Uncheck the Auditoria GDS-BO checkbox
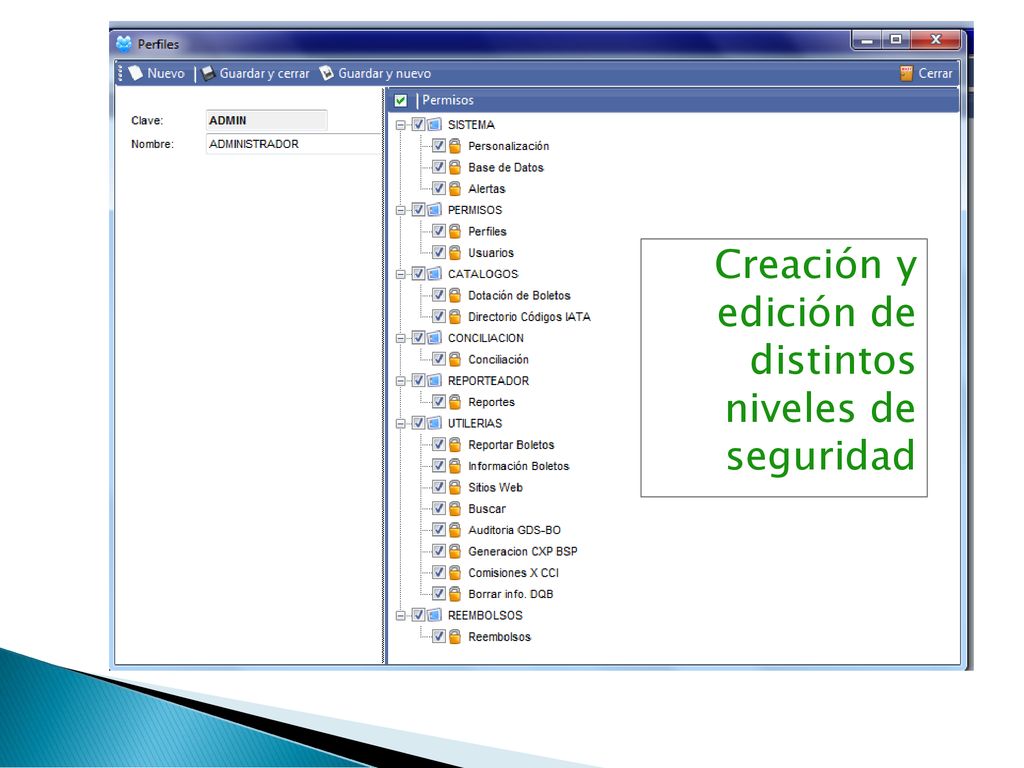The width and height of the screenshot is (1024, 768). pyautogui.click(x=439, y=530)
